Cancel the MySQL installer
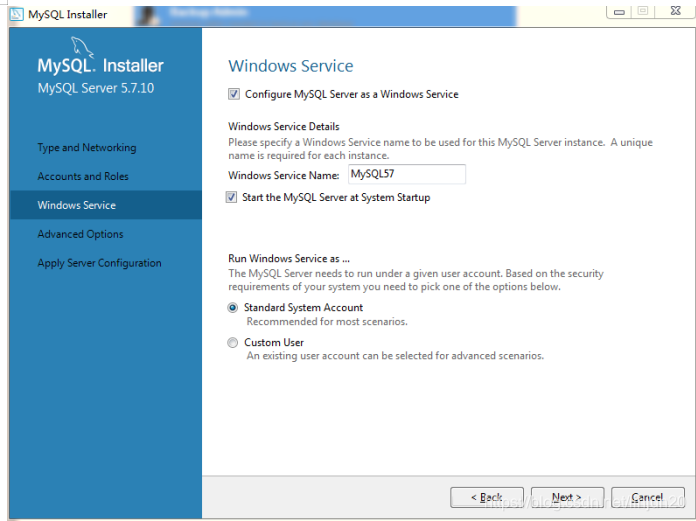This screenshot has height=521, width=696. click(x=648, y=497)
